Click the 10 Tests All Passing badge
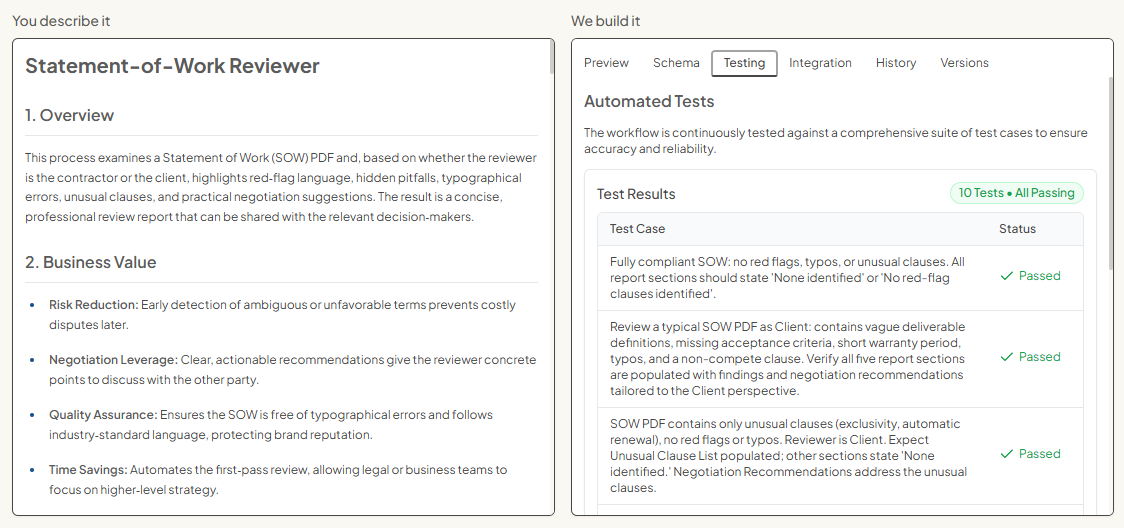This screenshot has height=528, width=1124. (x=1016, y=193)
